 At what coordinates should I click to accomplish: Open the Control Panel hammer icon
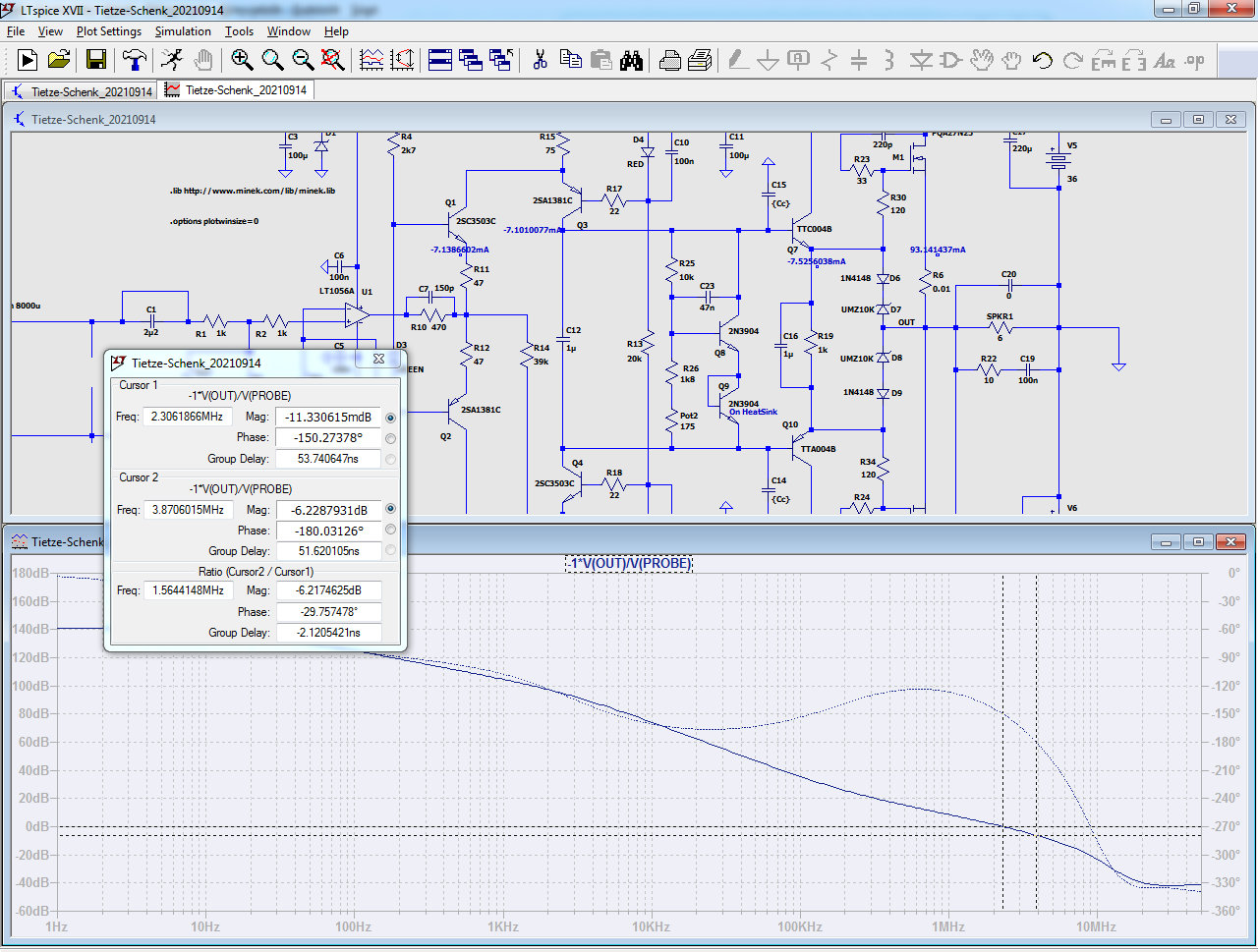pos(135,60)
